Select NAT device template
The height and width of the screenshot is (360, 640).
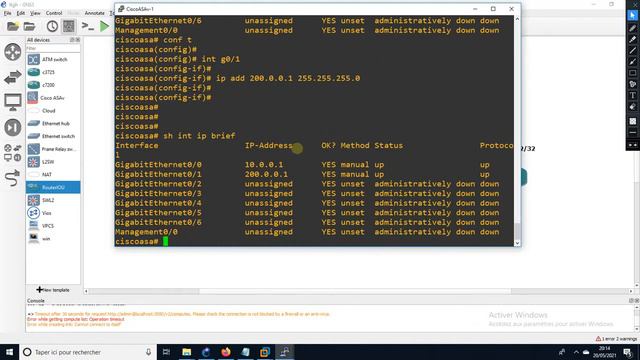[53, 175]
